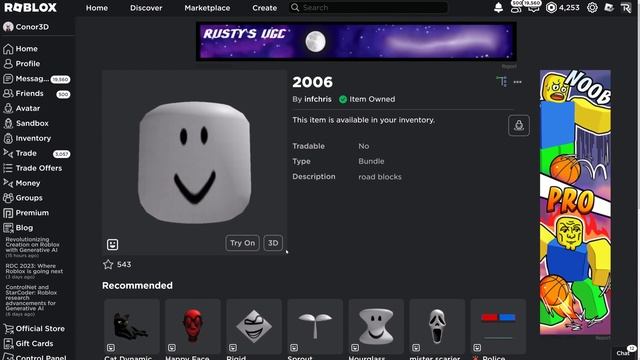Viewport: 640px width, 360px height.
Task: Click the Blog icon in sidebar
Action: tap(8, 228)
